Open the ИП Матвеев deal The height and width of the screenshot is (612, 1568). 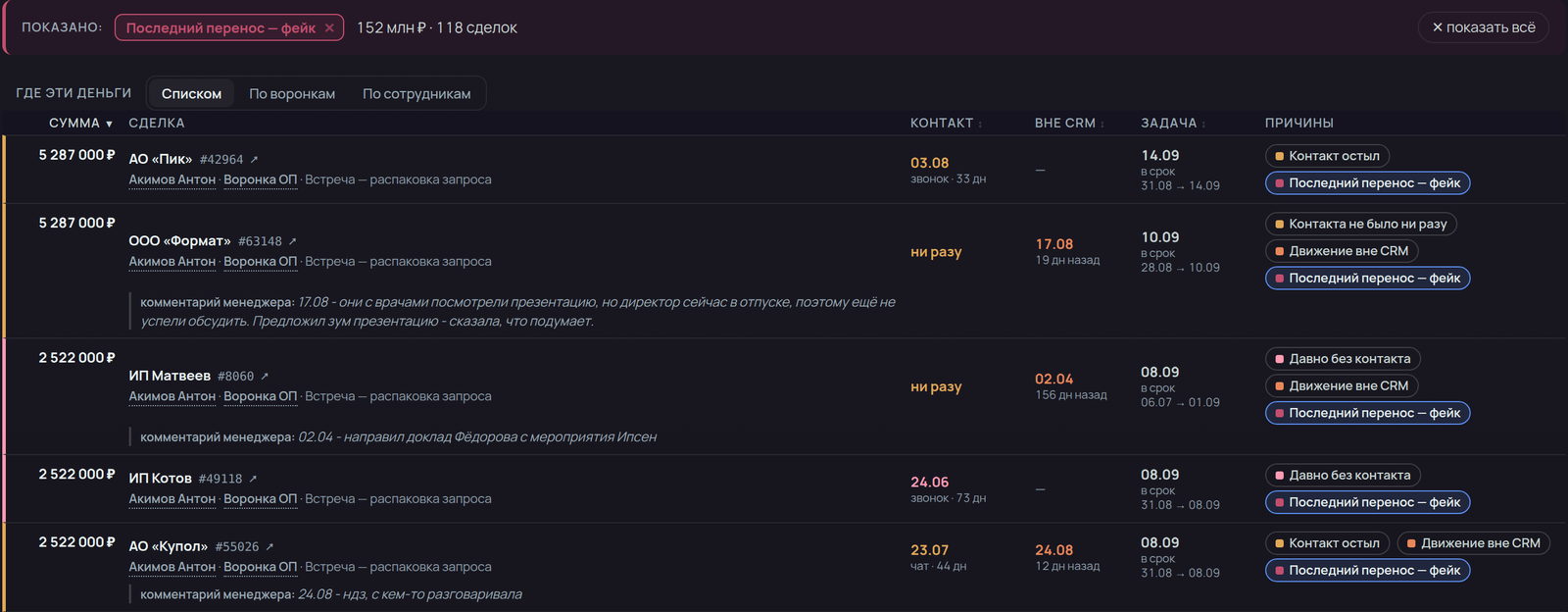pos(170,376)
